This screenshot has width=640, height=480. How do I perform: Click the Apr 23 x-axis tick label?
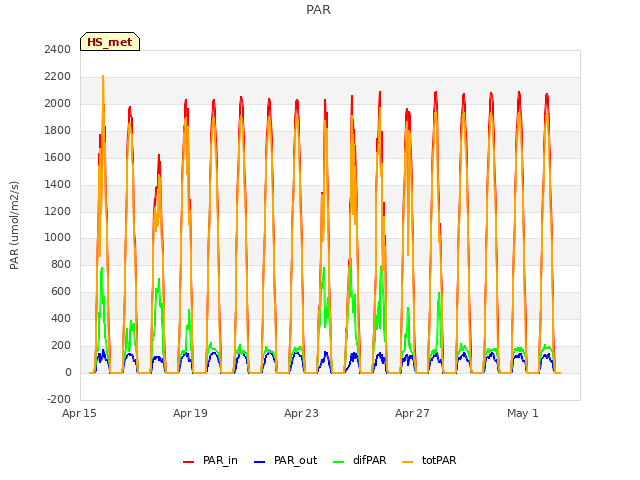coord(301,413)
